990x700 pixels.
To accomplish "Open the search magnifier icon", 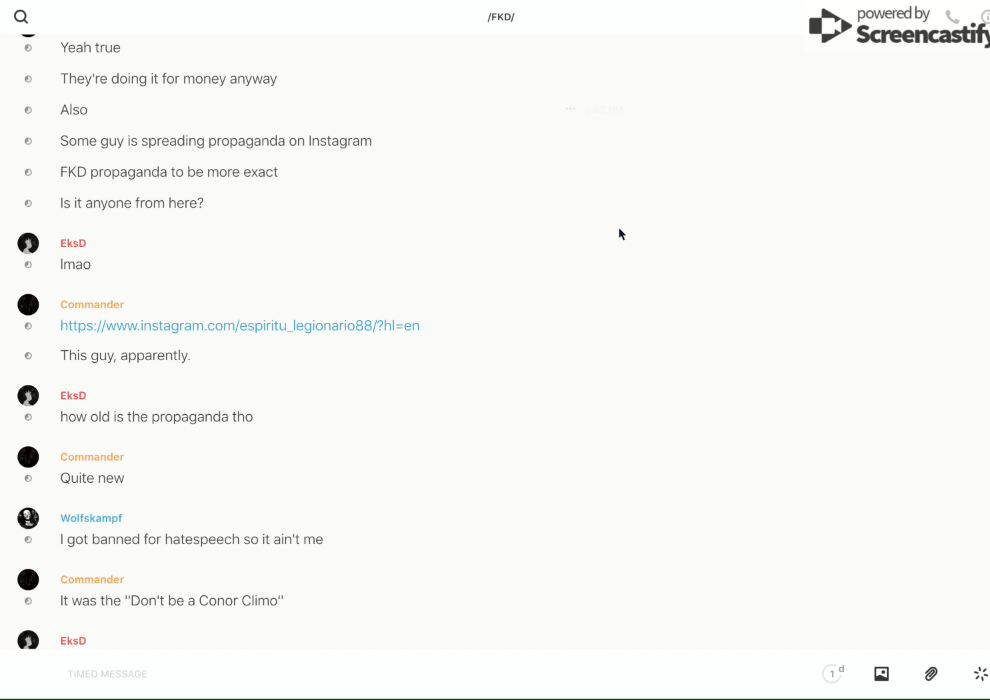I will (x=21, y=17).
